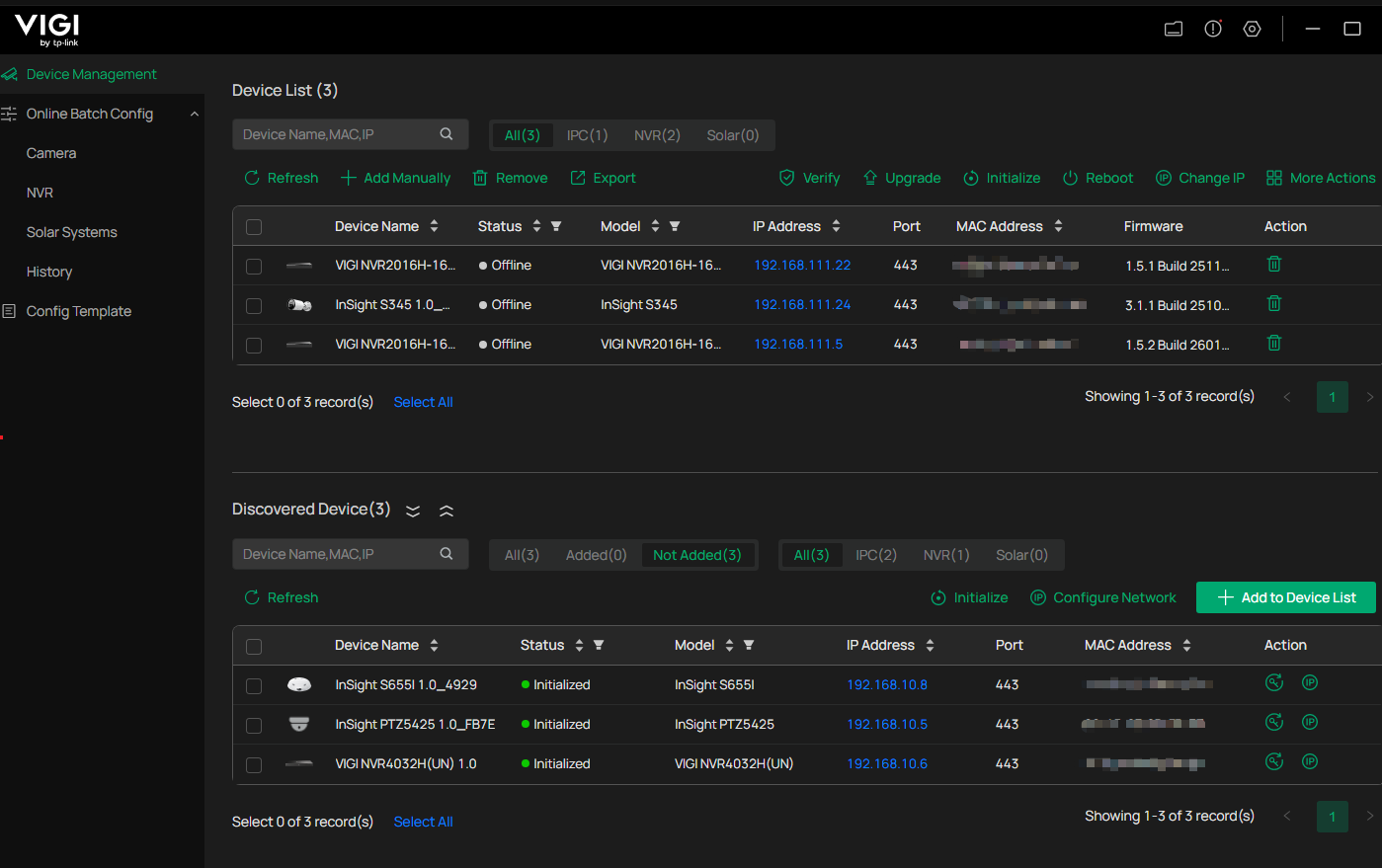Filter Device List by Status funnel icon
Image resolution: width=1382 pixels, height=868 pixels.
click(556, 226)
